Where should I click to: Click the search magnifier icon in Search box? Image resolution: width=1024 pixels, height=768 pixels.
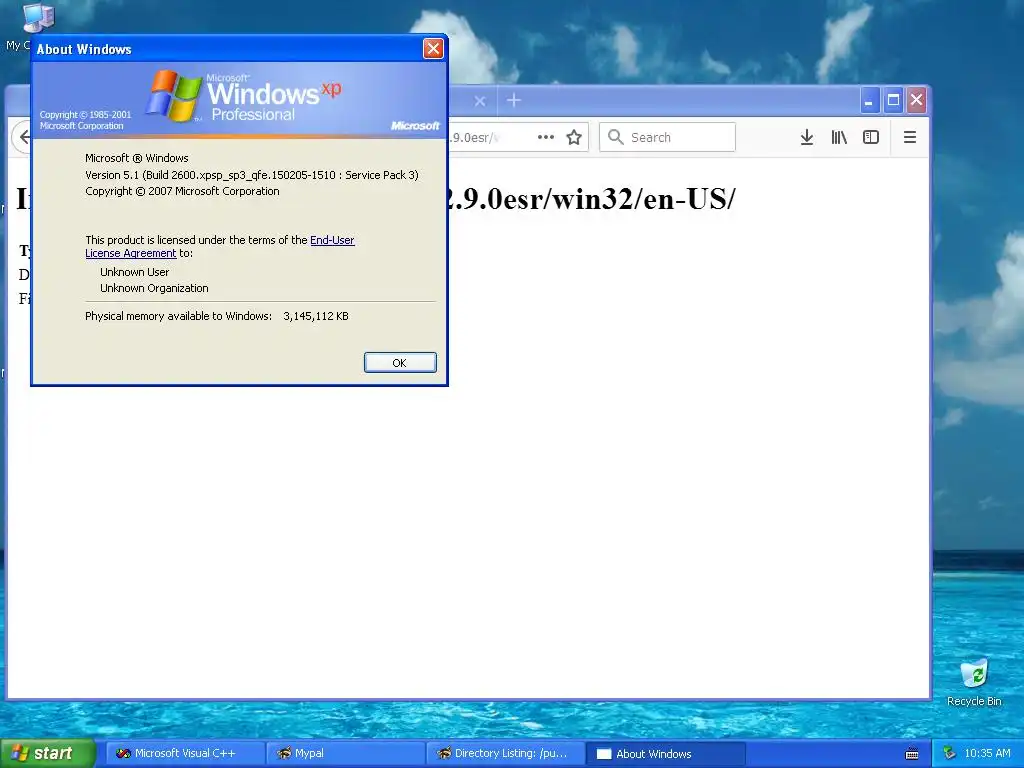pyautogui.click(x=615, y=136)
